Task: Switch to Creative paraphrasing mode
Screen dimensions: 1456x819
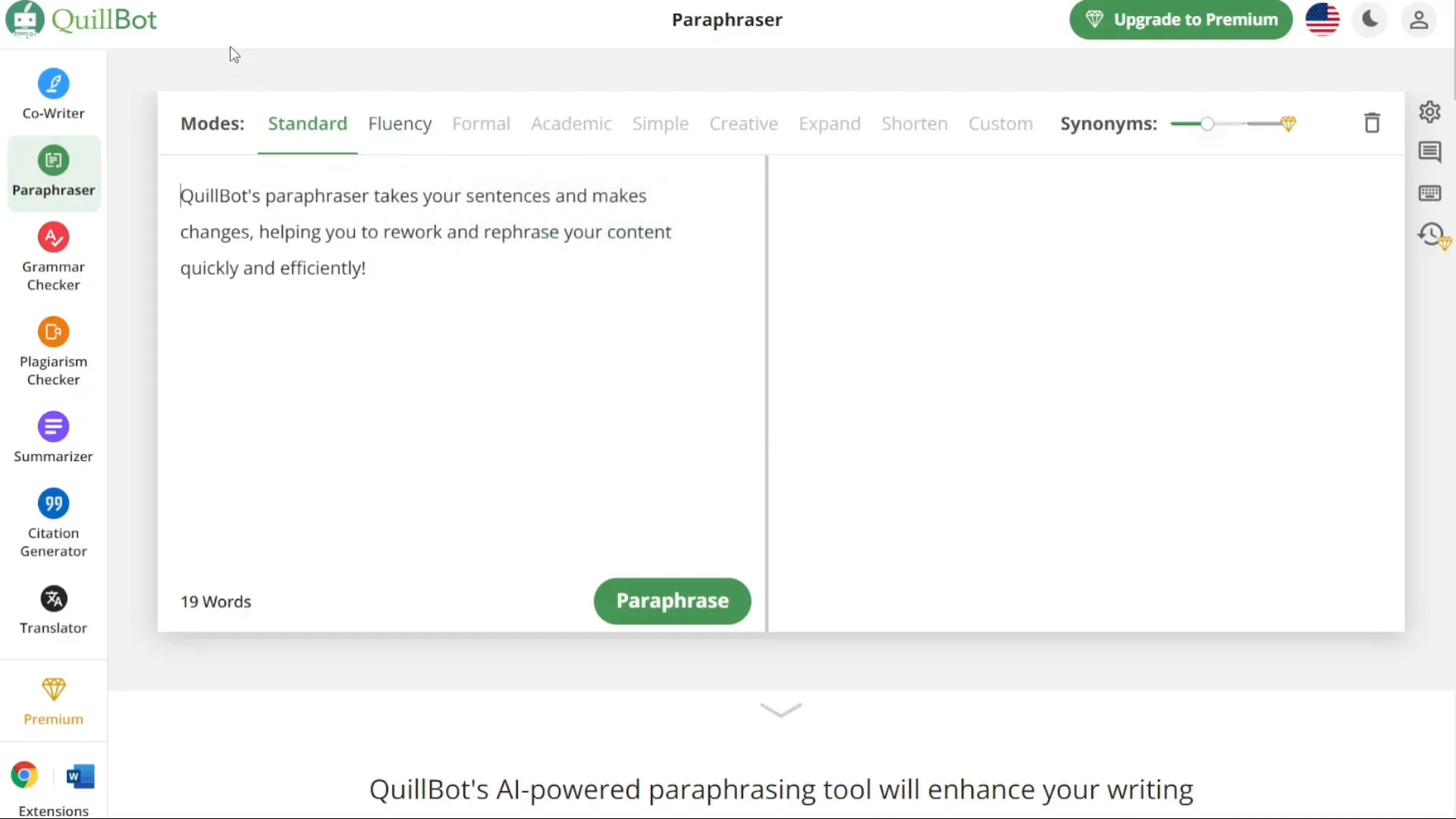Action: point(744,123)
